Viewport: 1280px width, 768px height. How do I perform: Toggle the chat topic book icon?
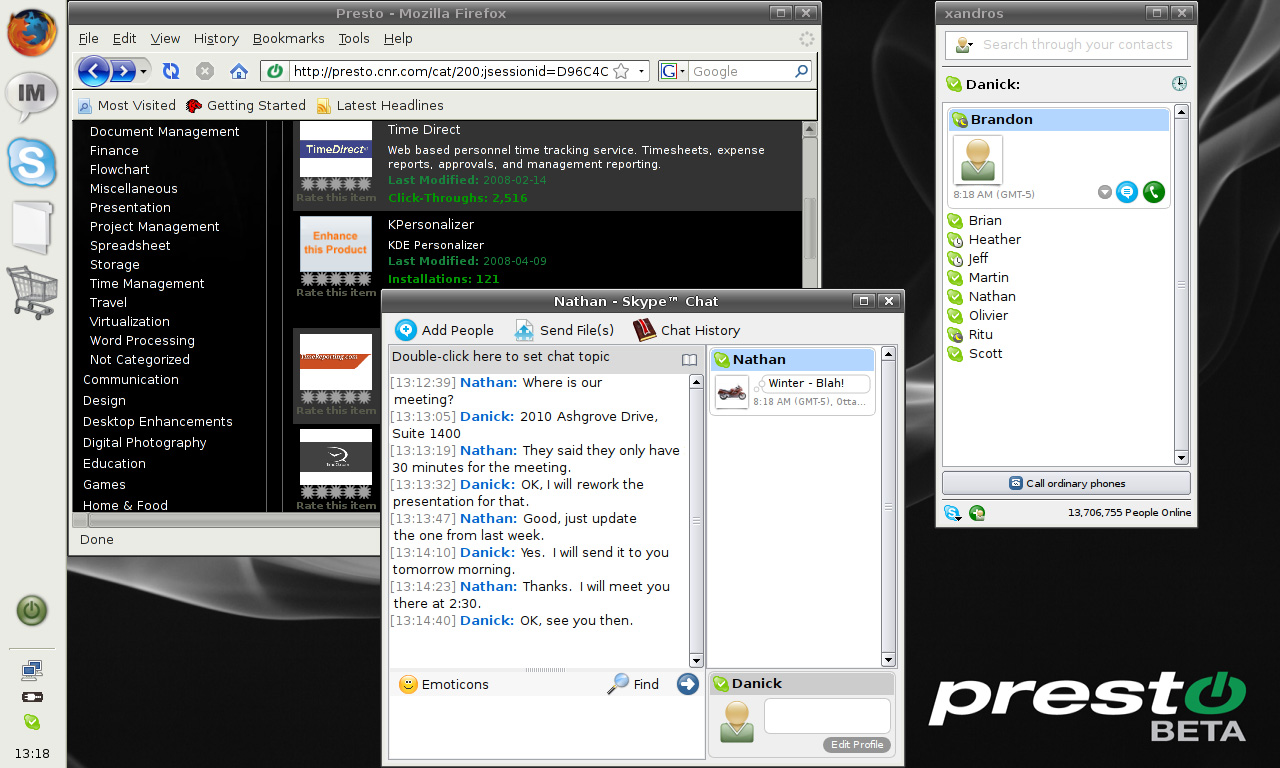(689, 359)
